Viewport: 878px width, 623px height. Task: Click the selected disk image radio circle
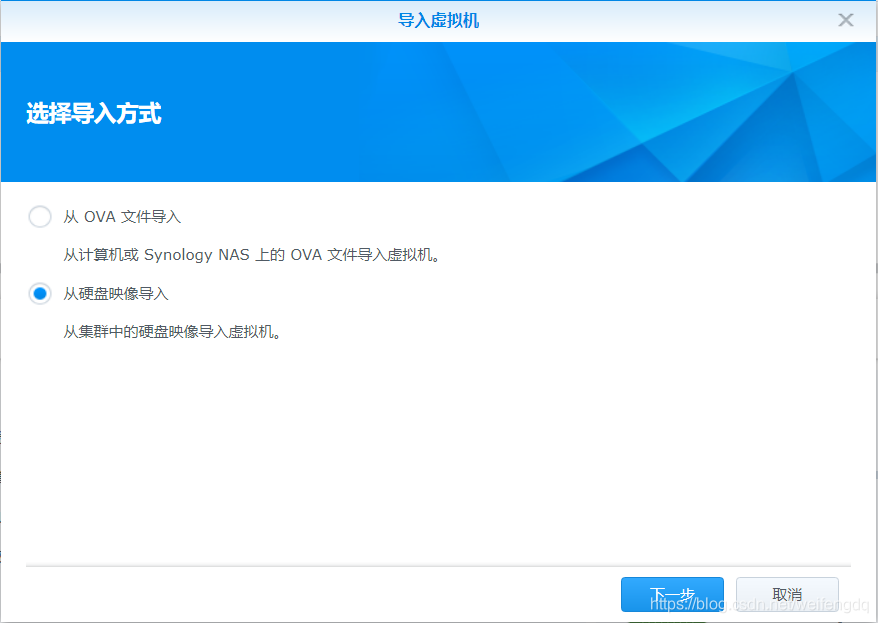[39, 293]
